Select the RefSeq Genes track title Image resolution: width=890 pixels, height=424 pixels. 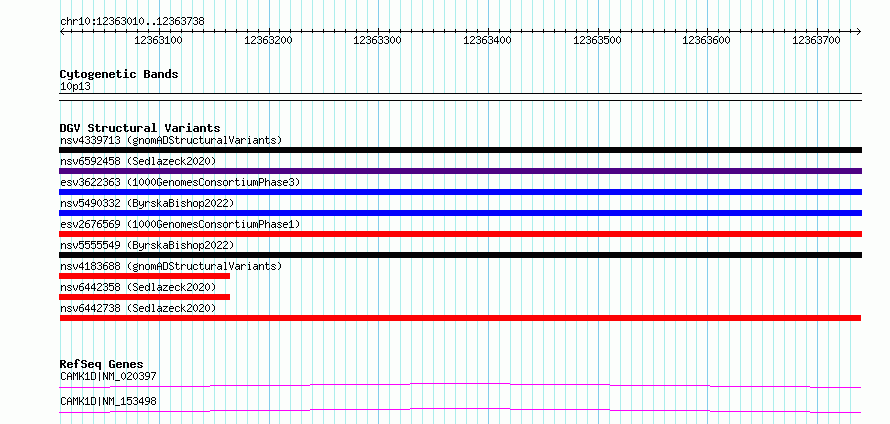point(102,364)
